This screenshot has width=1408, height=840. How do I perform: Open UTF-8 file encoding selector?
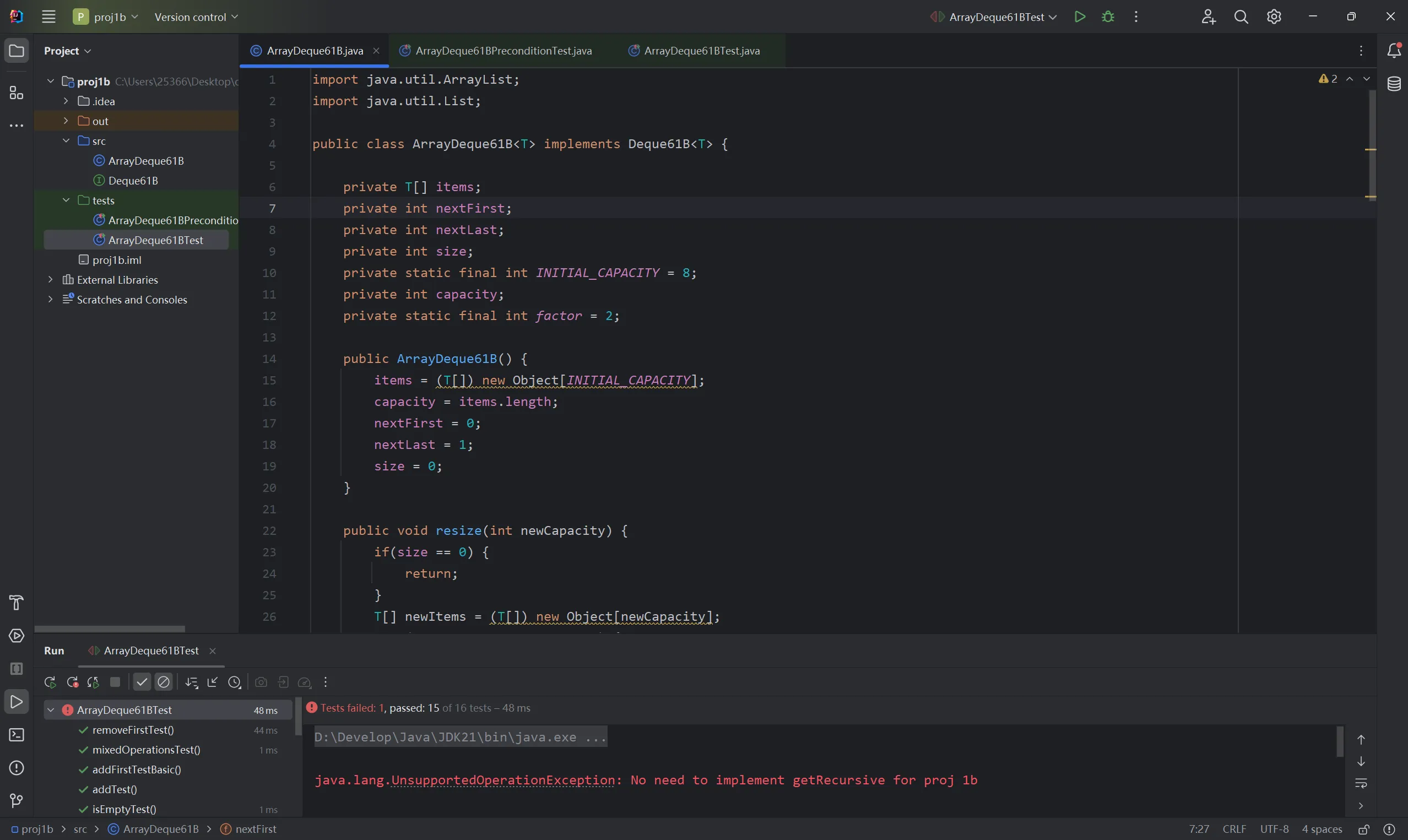tap(1275, 829)
